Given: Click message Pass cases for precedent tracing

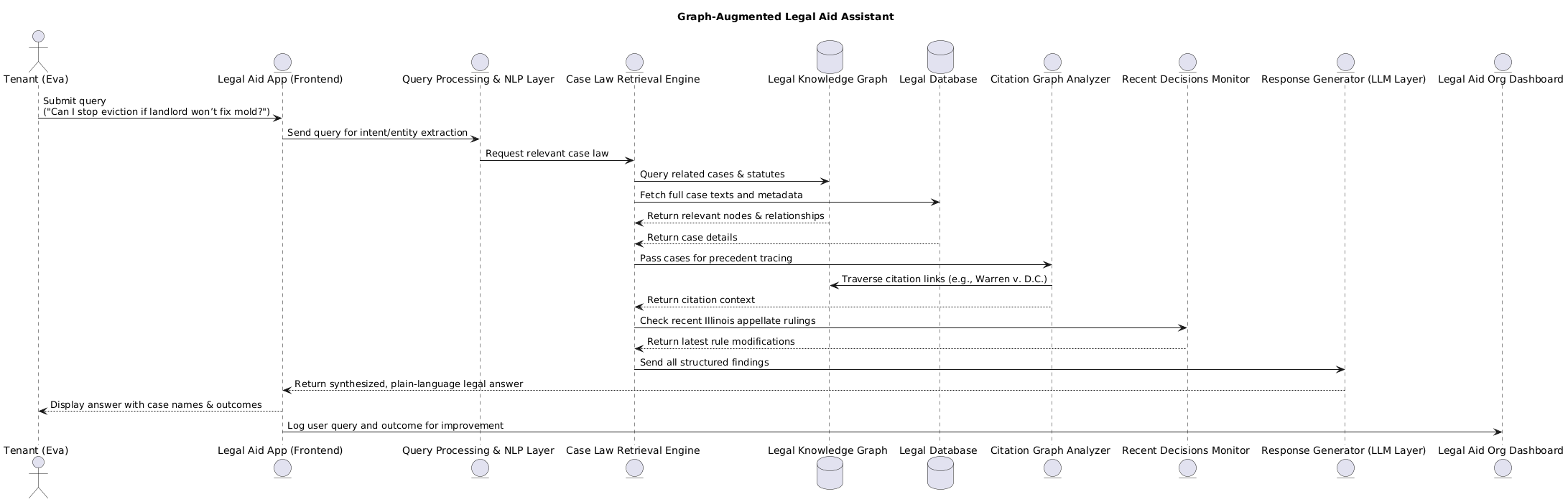Looking at the screenshot, I should pos(715,259).
